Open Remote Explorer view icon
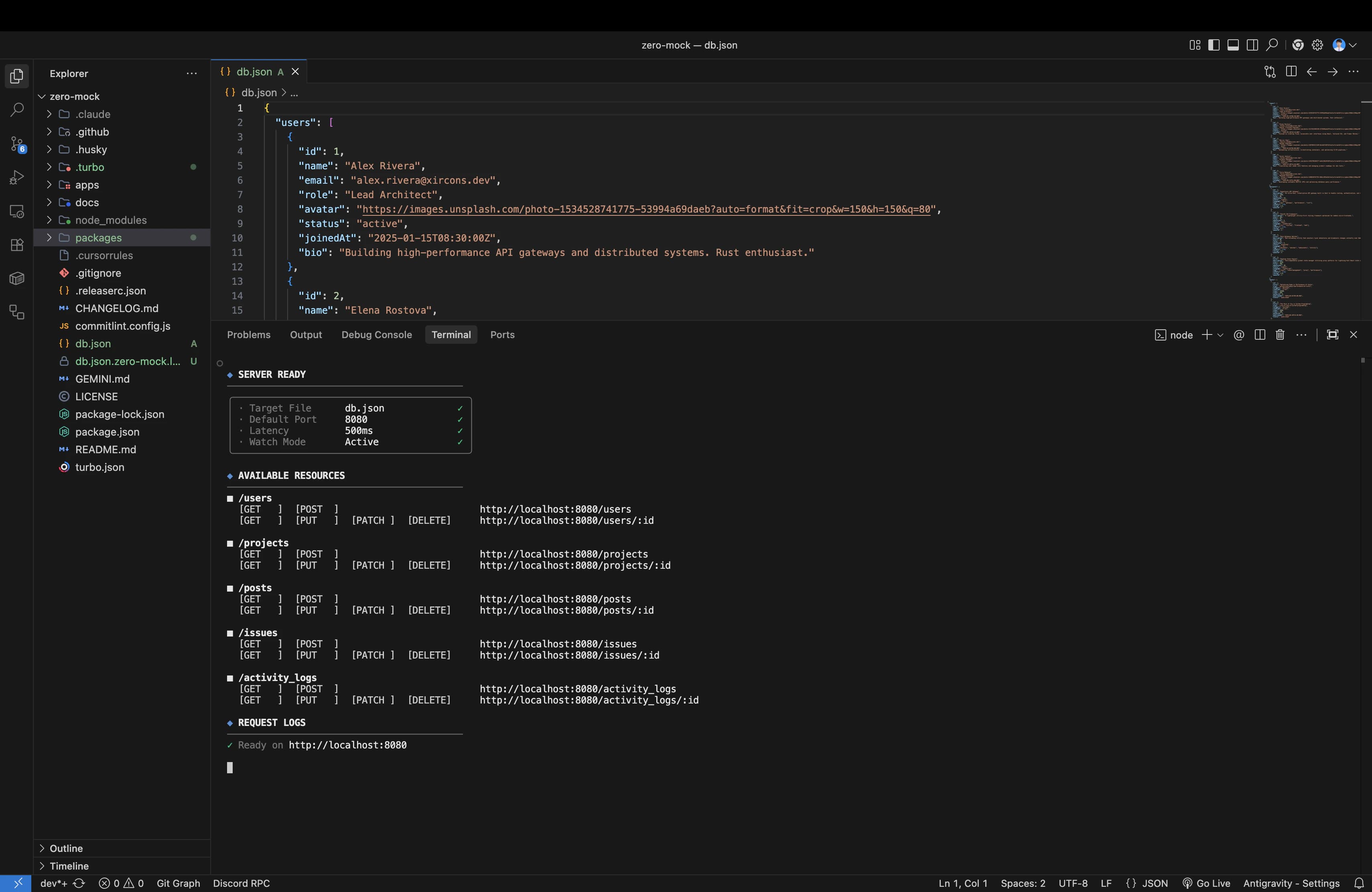Viewport: 1372px width, 892px height. tap(17, 211)
